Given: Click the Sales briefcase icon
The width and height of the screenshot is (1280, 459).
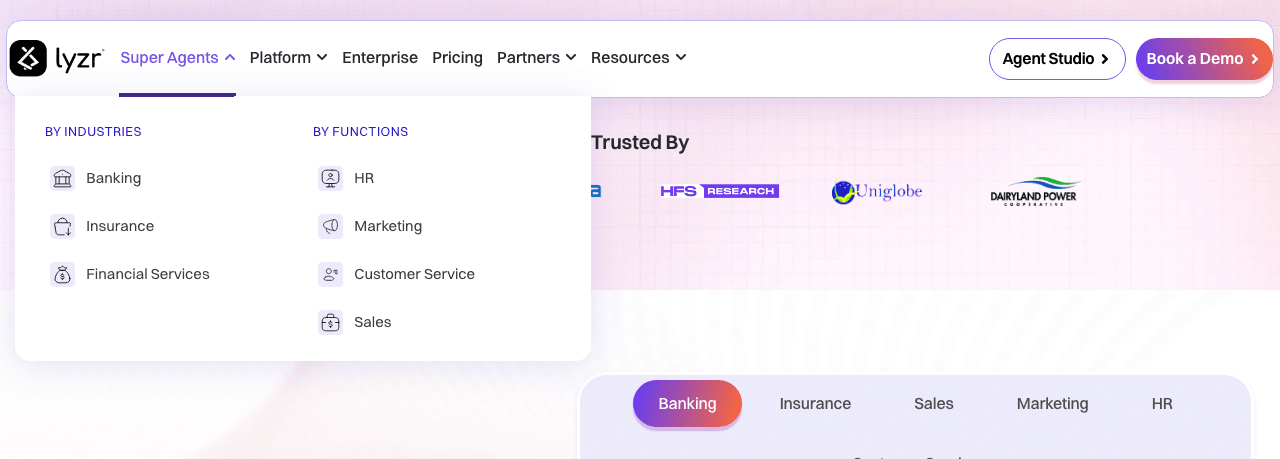Looking at the screenshot, I should click(330, 322).
